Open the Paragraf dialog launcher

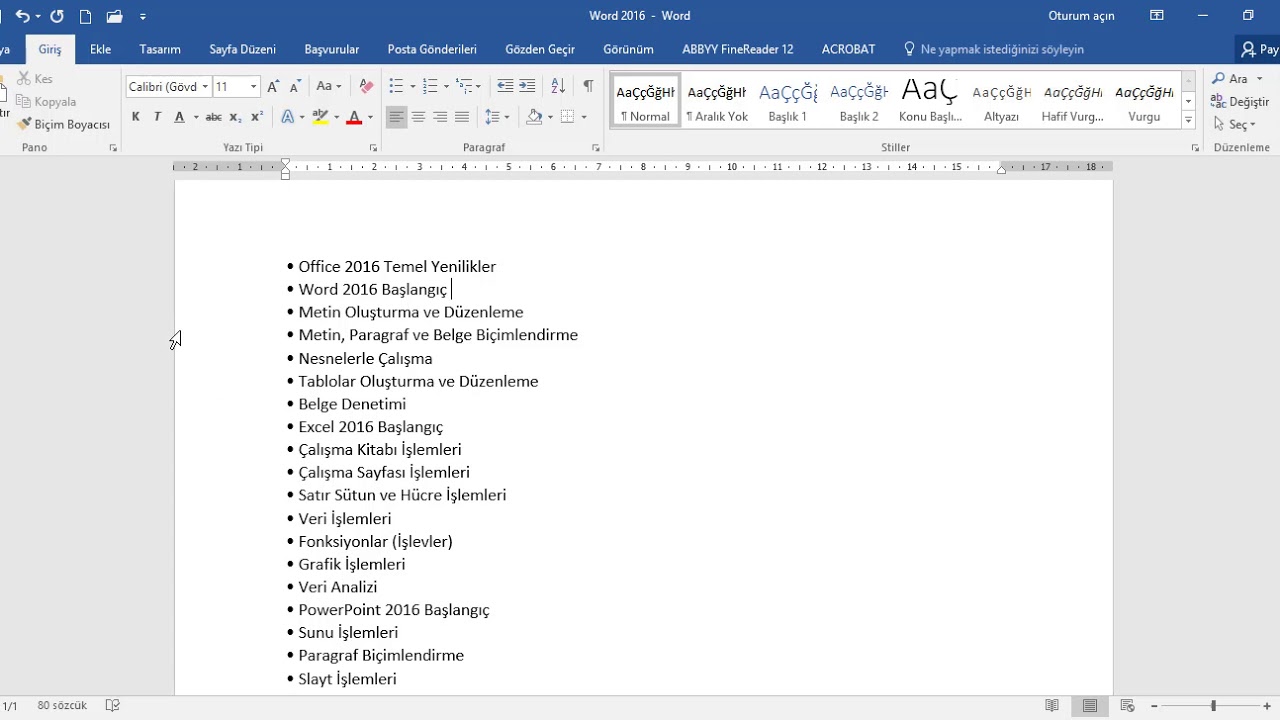[x=595, y=148]
